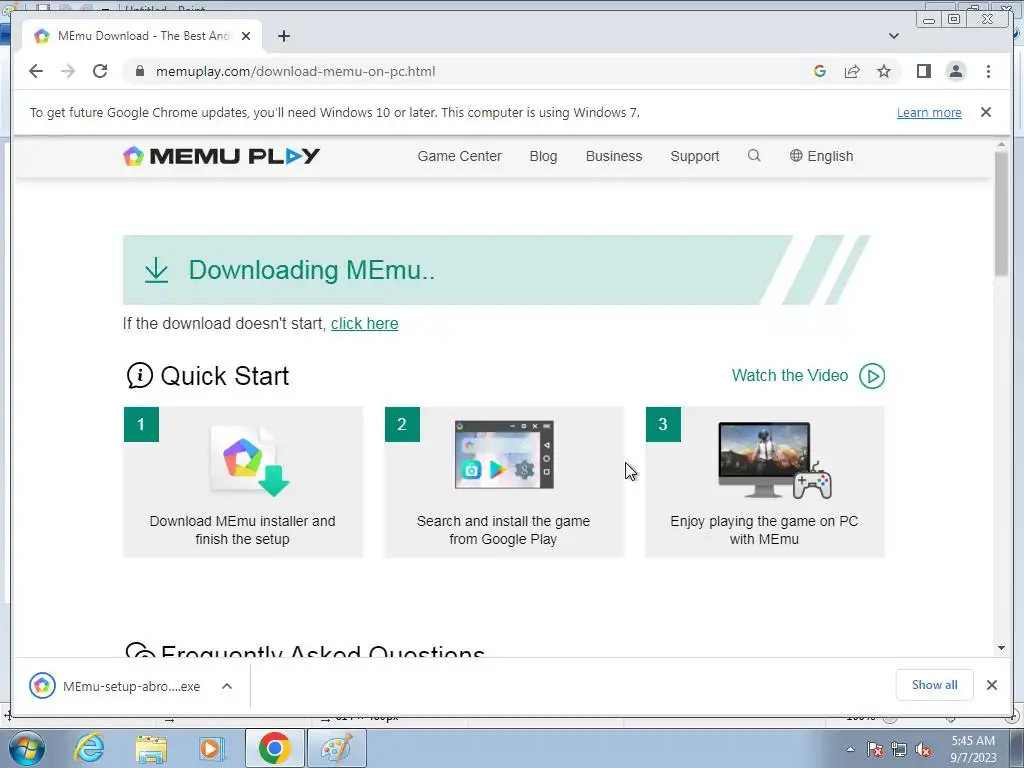
Task: Bookmark this page with the star
Action: click(x=884, y=71)
